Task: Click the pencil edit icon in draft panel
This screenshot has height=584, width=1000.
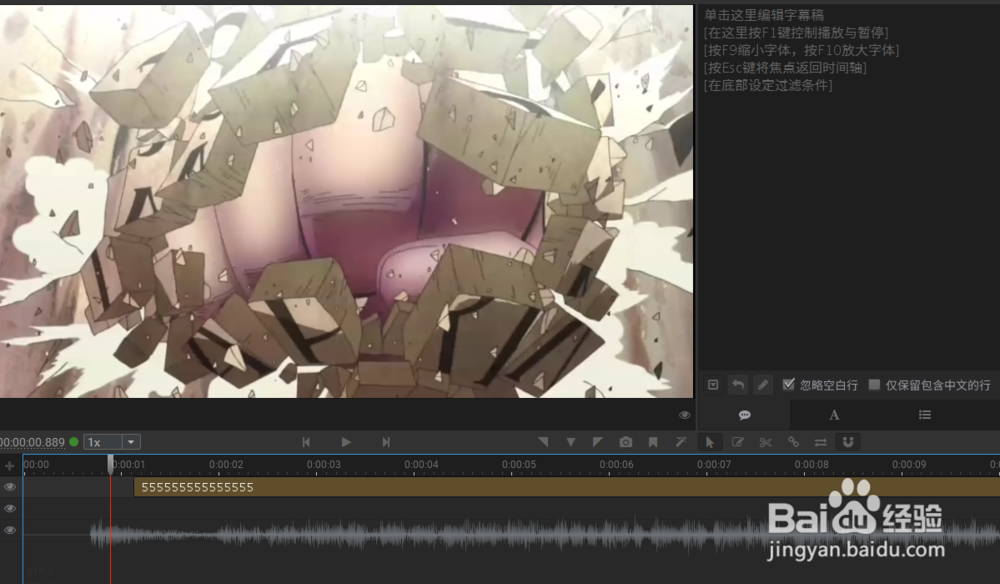Action: (x=763, y=384)
